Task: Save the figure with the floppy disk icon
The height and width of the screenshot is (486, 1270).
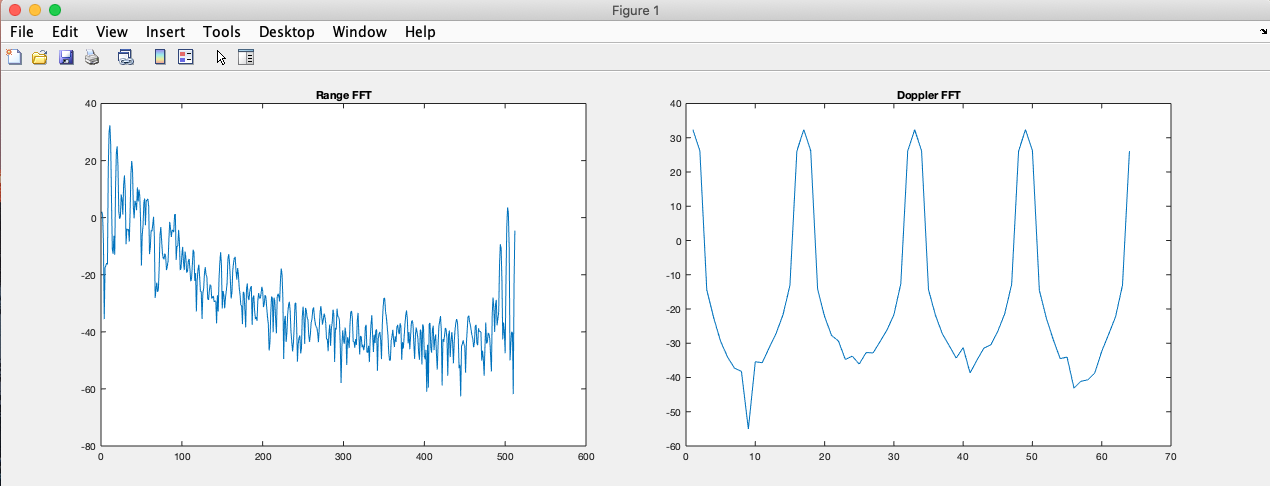Action: (x=66, y=57)
